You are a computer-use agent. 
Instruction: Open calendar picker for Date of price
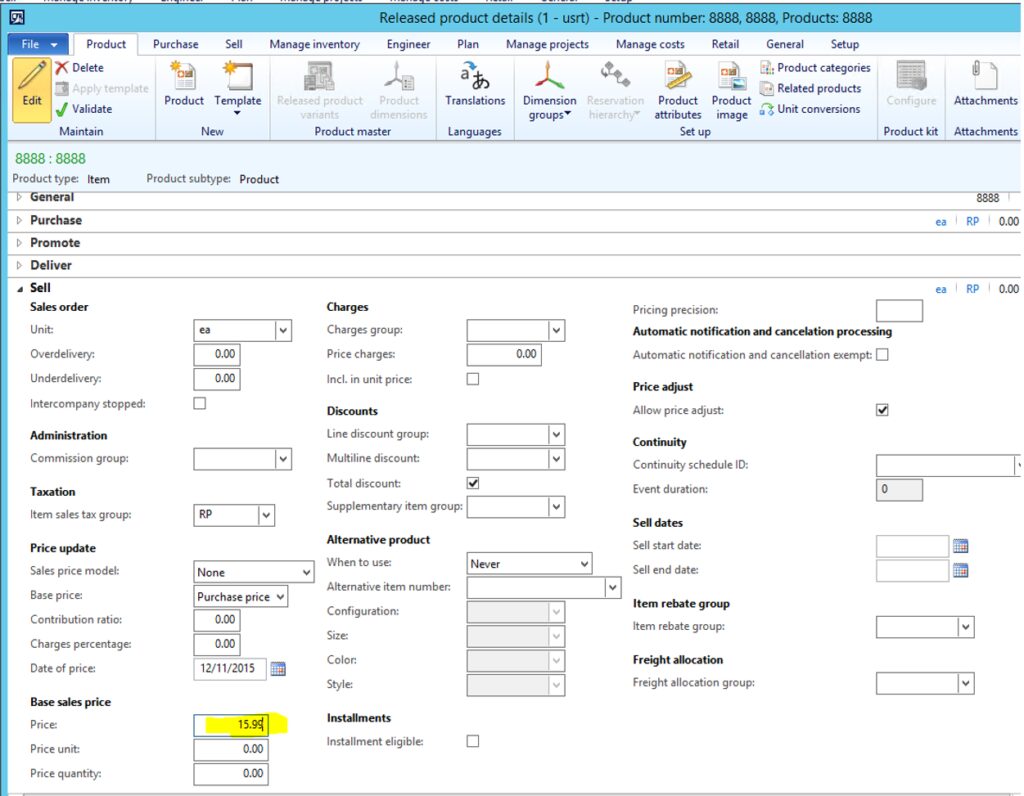tap(279, 669)
